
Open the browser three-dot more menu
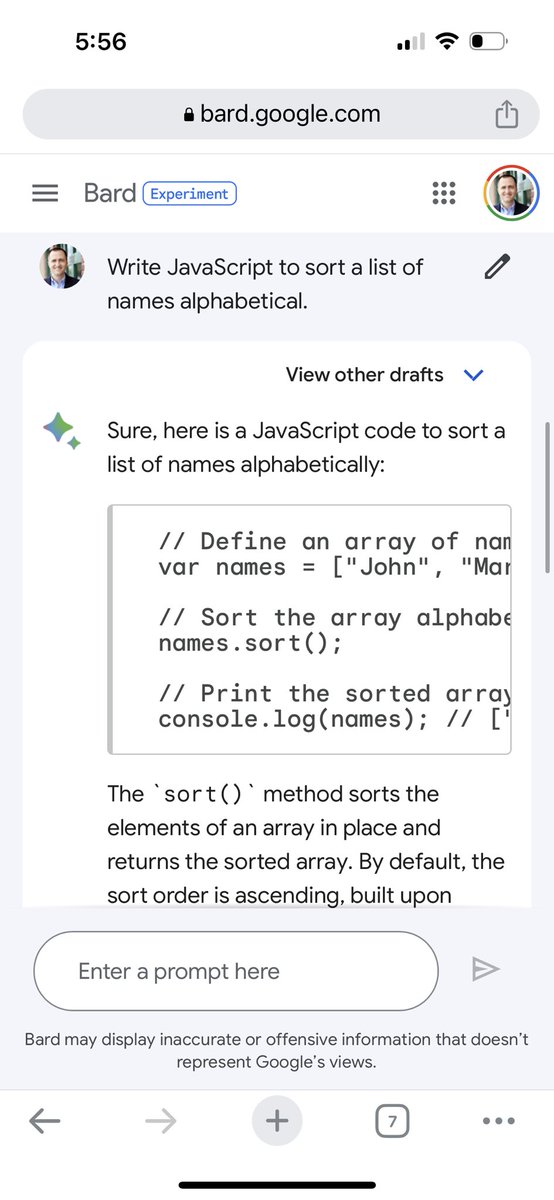[498, 1122]
